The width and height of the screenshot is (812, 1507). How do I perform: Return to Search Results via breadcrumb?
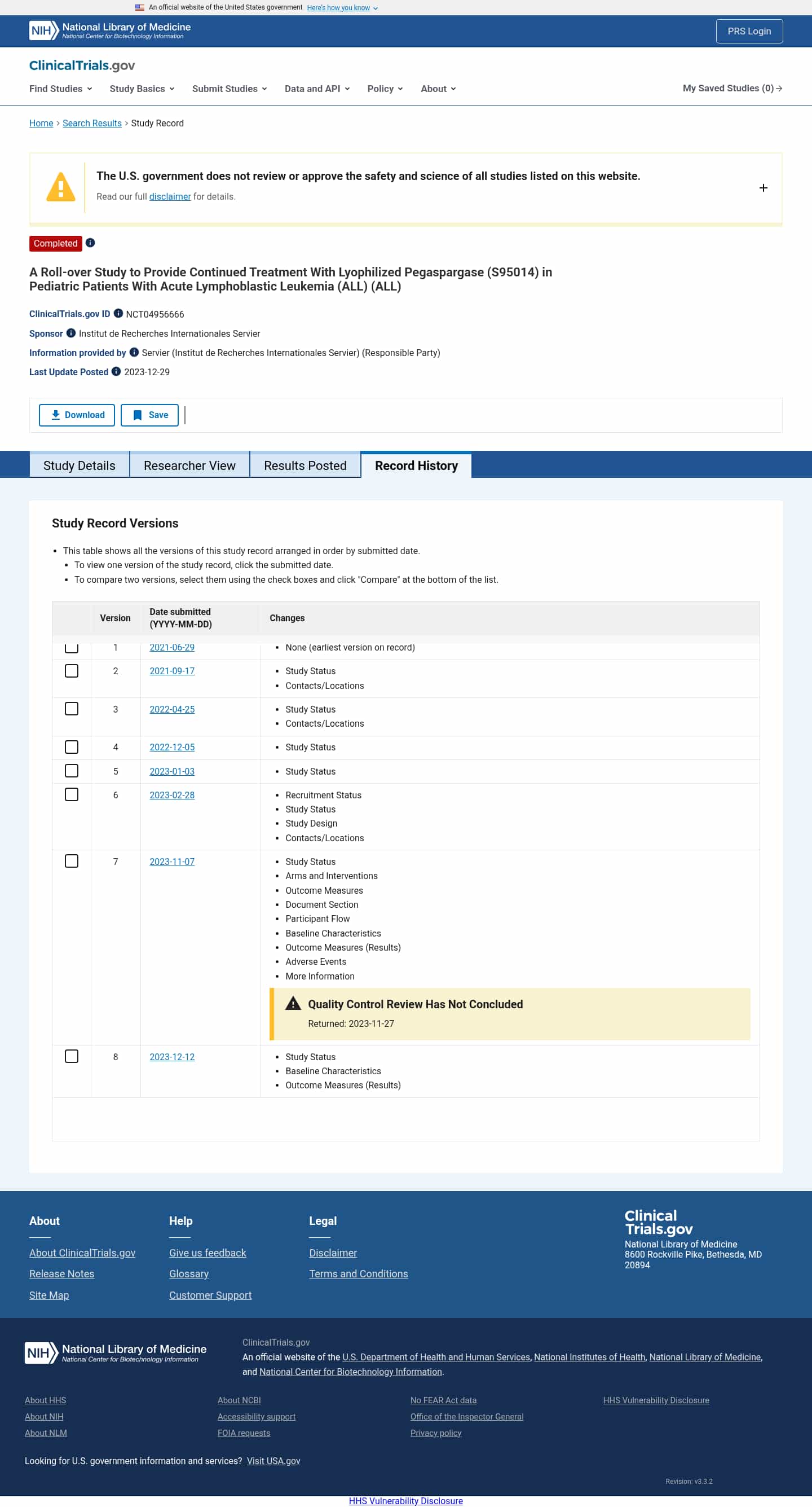pos(92,124)
